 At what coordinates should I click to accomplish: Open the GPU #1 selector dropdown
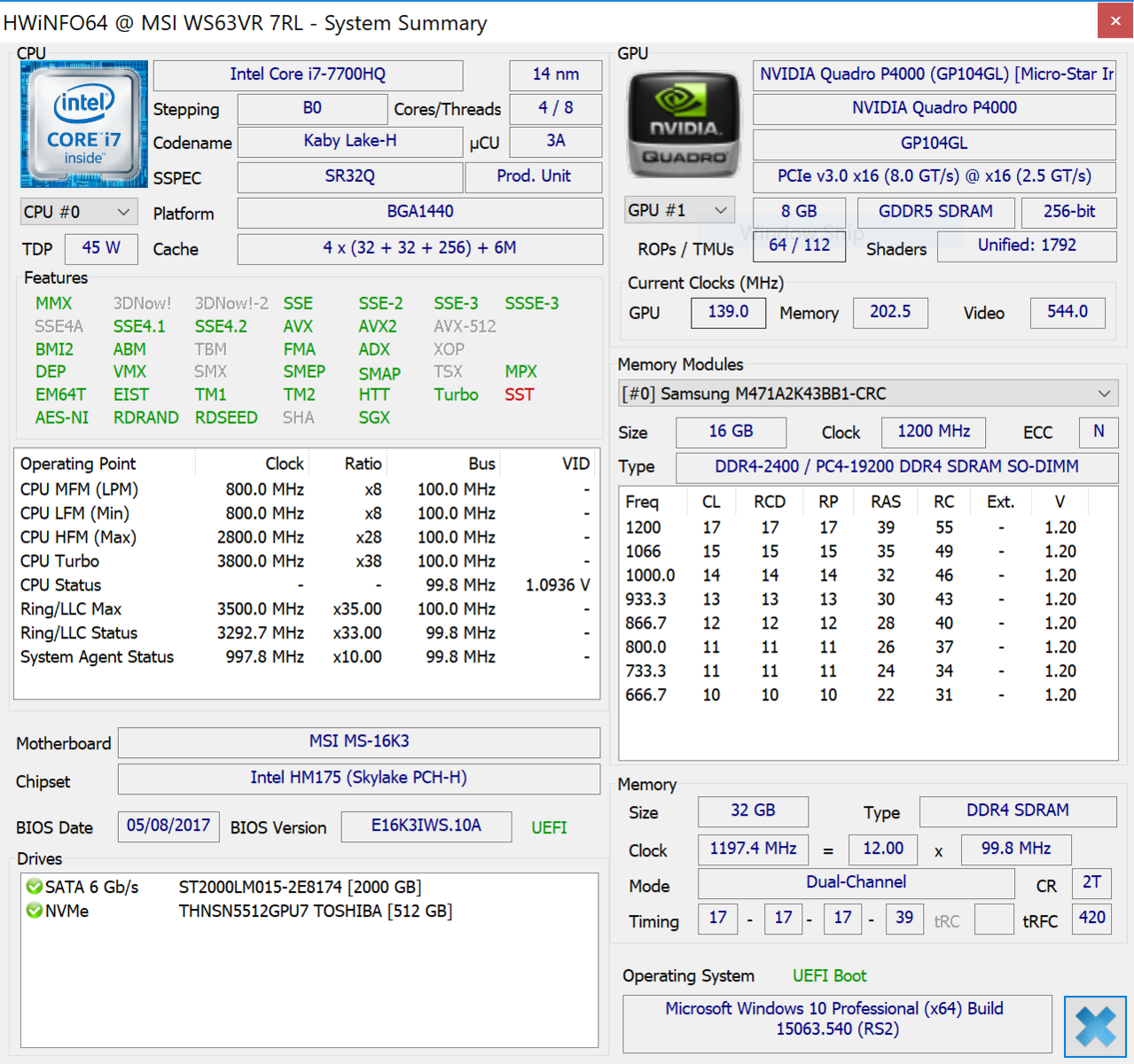(x=679, y=210)
